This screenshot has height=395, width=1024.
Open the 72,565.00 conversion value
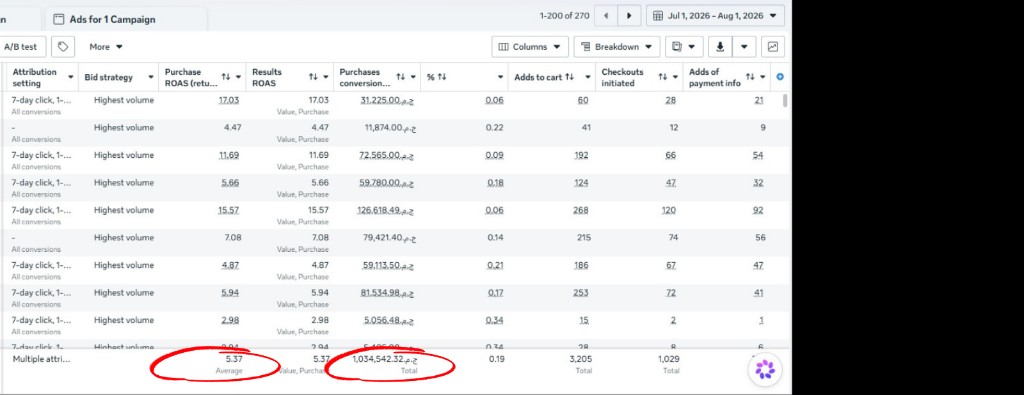pos(388,155)
